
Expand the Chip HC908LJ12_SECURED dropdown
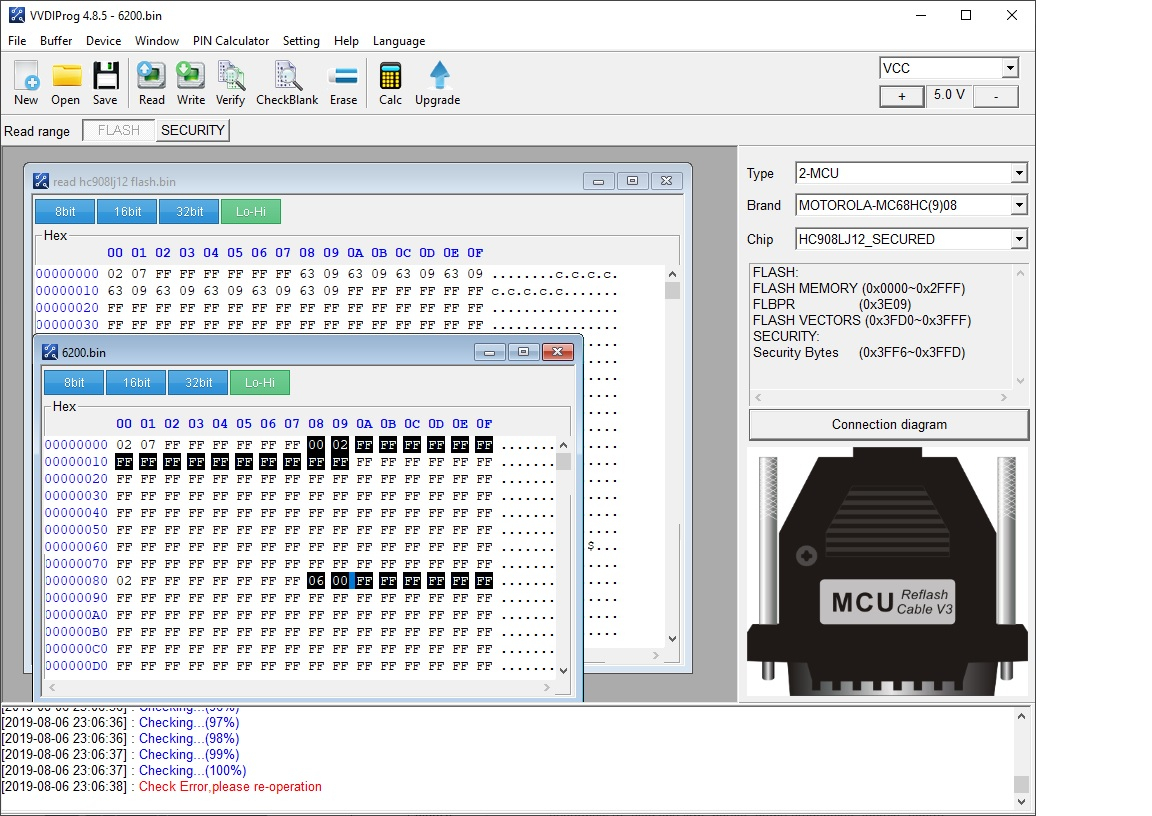pyautogui.click(x=1018, y=239)
